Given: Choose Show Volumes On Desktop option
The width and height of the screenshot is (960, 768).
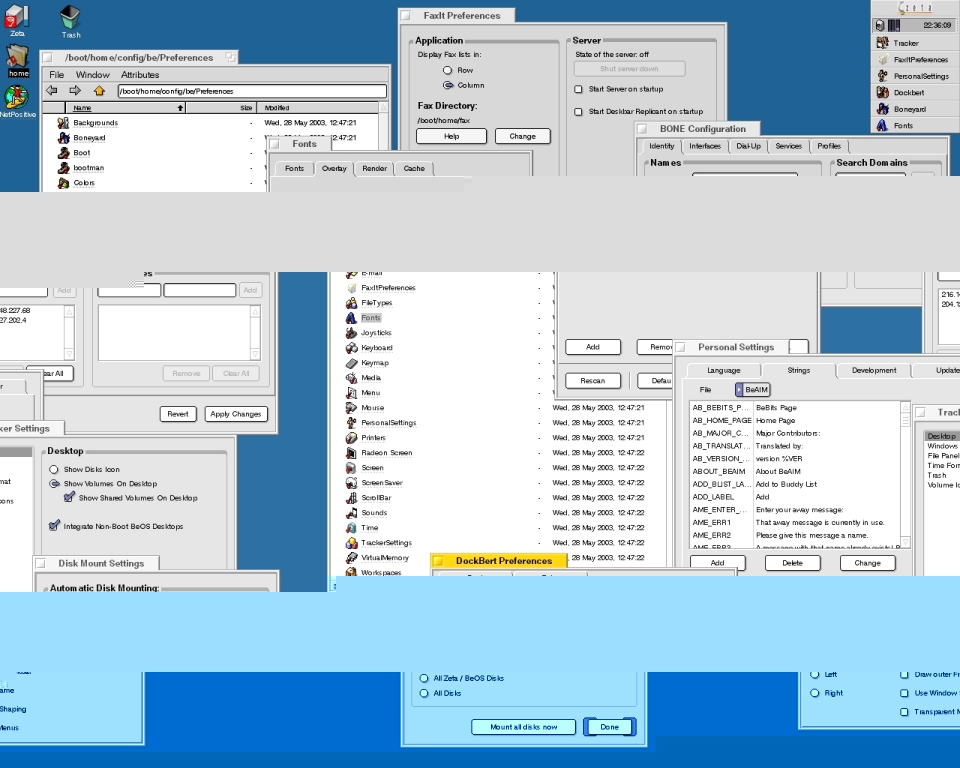Looking at the screenshot, I should (x=54, y=484).
